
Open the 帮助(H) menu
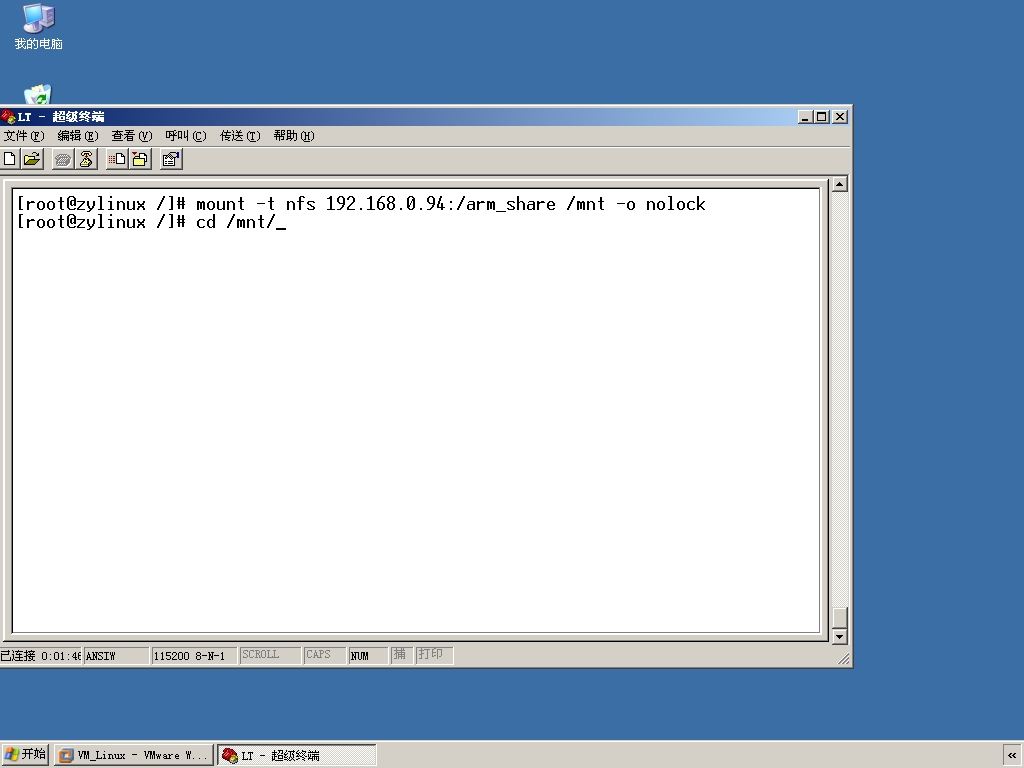pyautogui.click(x=294, y=136)
